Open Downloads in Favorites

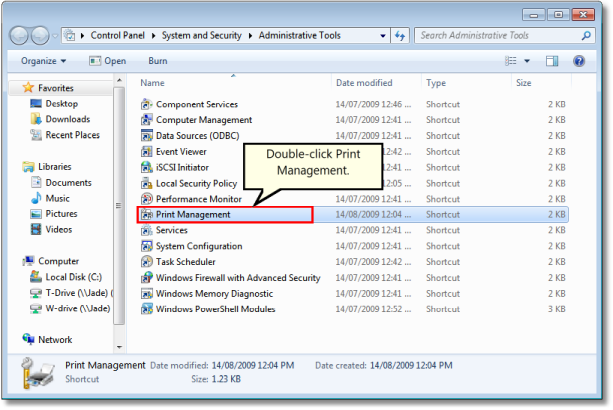(60, 119)
